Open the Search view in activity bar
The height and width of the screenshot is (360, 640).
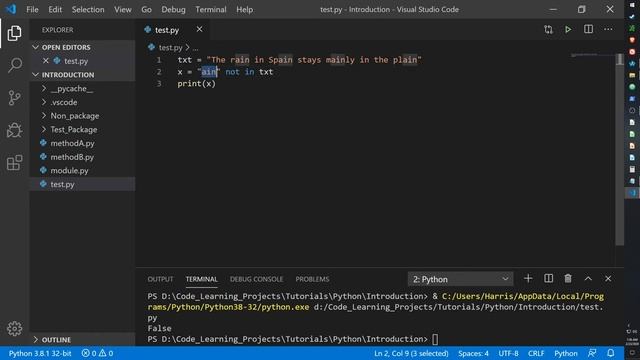pos(14,65)
